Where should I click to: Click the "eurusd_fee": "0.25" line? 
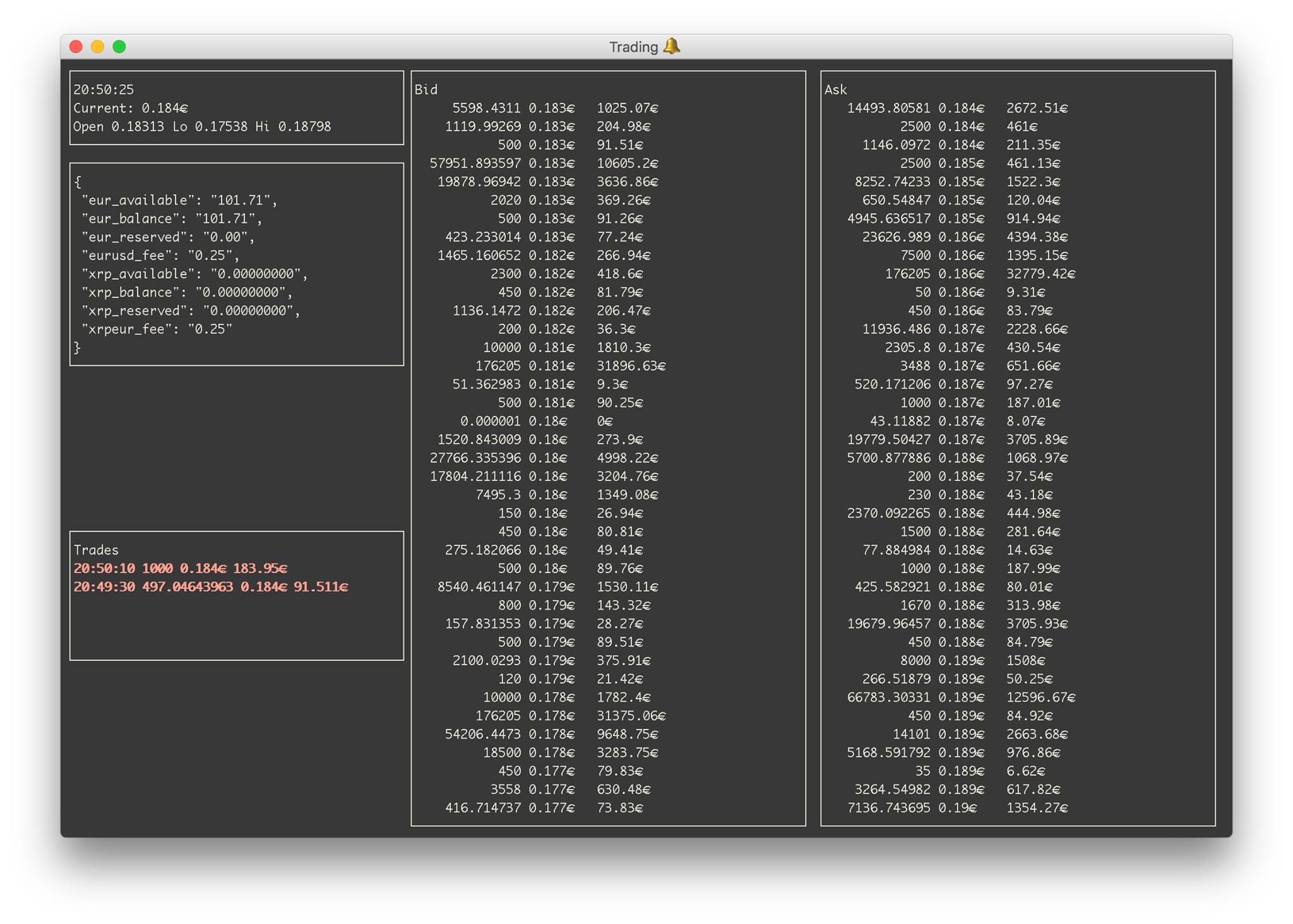coord(160,255)
